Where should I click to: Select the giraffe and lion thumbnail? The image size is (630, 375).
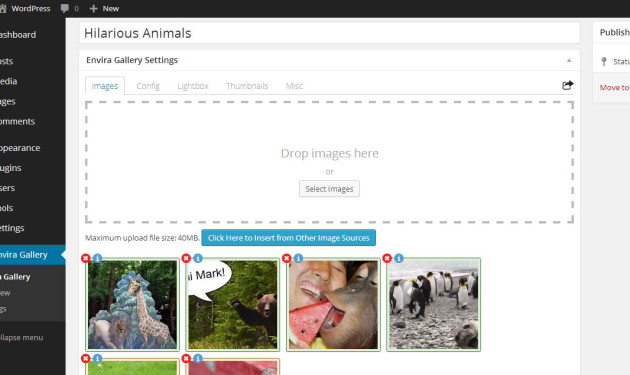pyautogui.click(x=133, y=305)
